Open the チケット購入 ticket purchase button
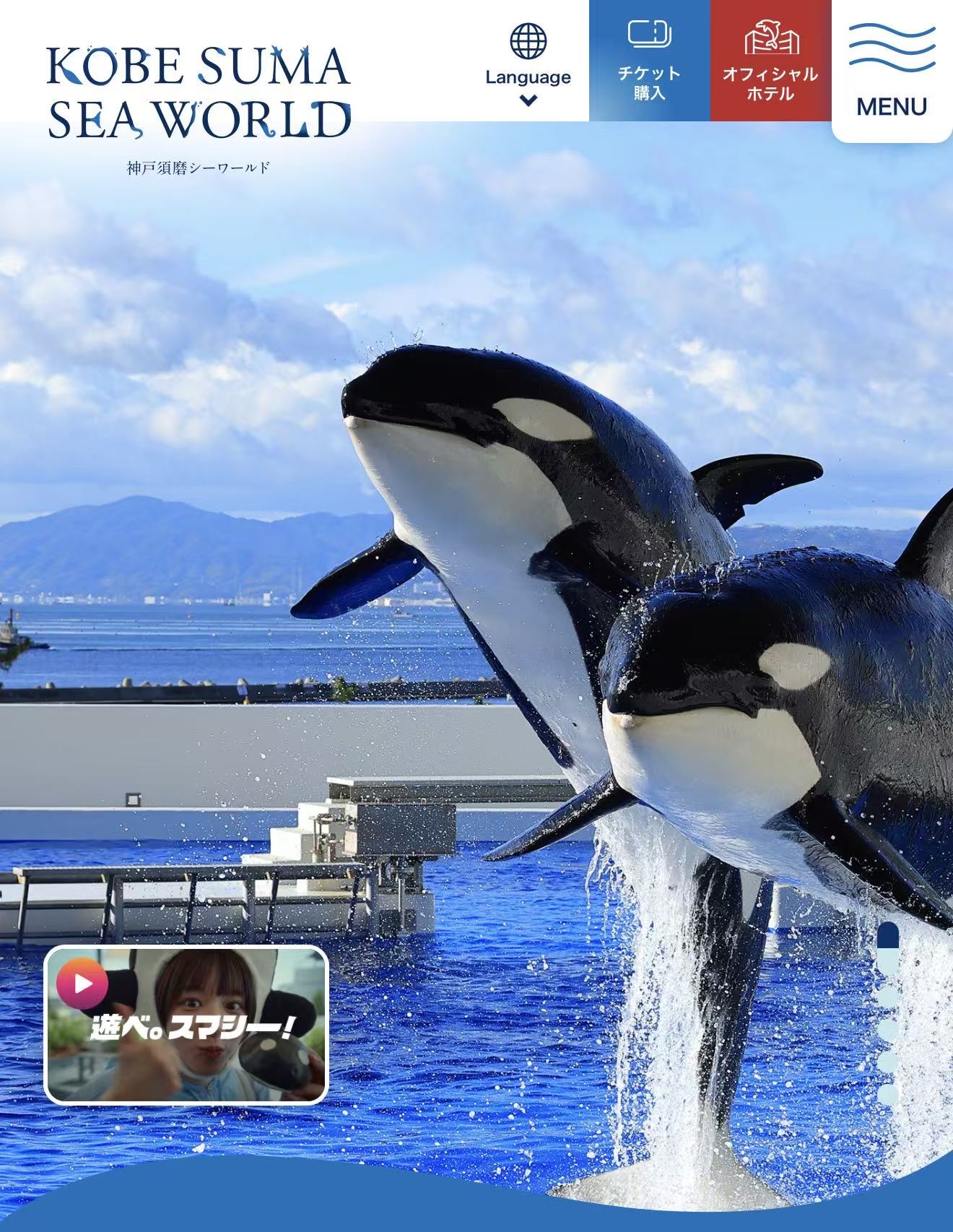 (x=650, y=61)
